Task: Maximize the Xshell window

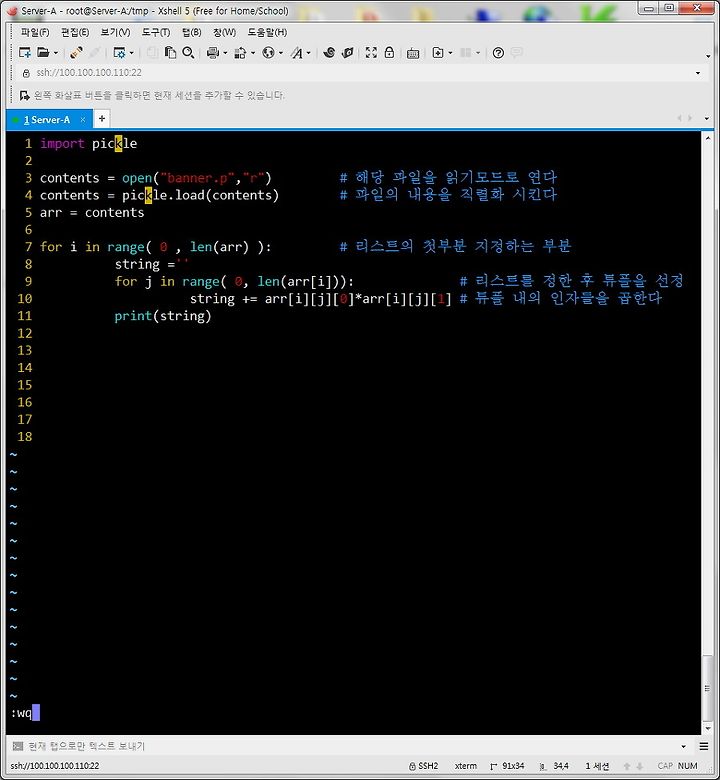Action: click(x=669, y=8)
